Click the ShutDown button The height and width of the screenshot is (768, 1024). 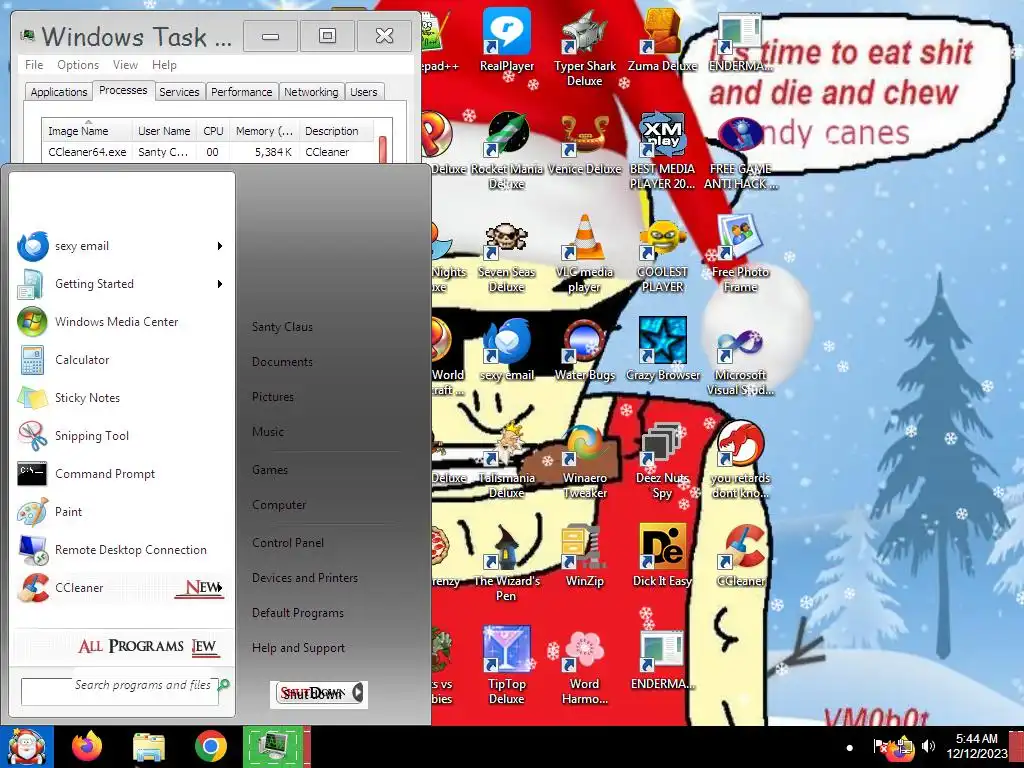(x=312, y=694)
